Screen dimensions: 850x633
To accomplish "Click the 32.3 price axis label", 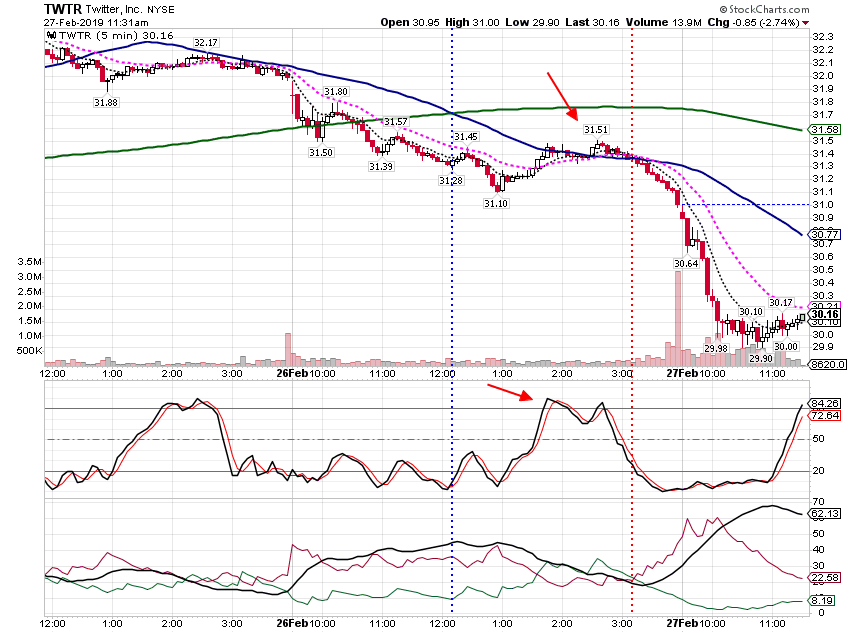I will [822, 37].
